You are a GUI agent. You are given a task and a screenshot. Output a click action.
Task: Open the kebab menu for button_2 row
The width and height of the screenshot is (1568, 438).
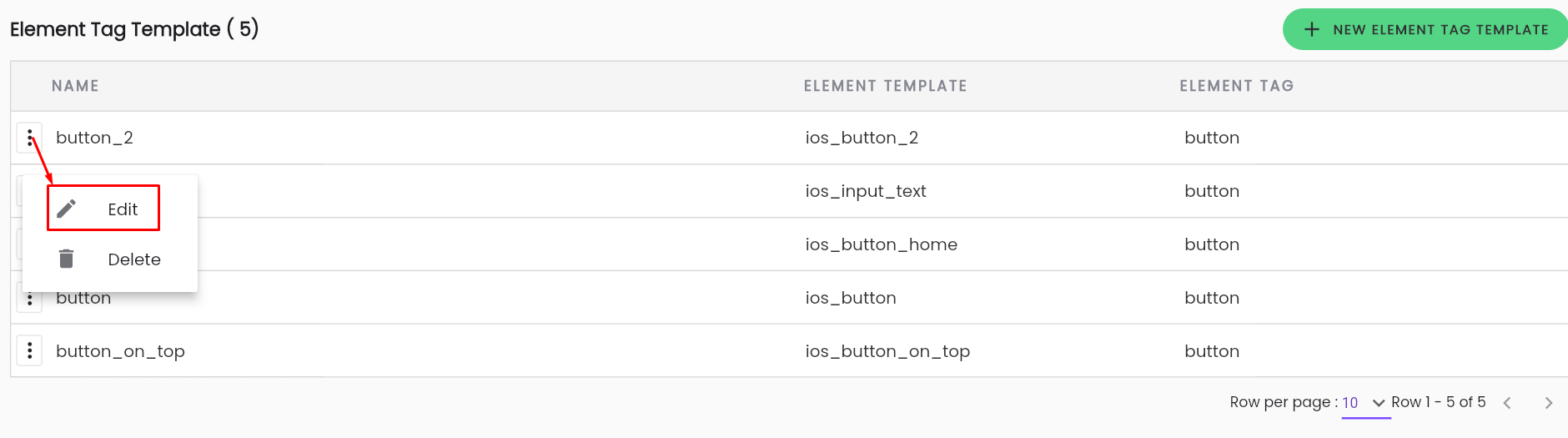(29, 138)
